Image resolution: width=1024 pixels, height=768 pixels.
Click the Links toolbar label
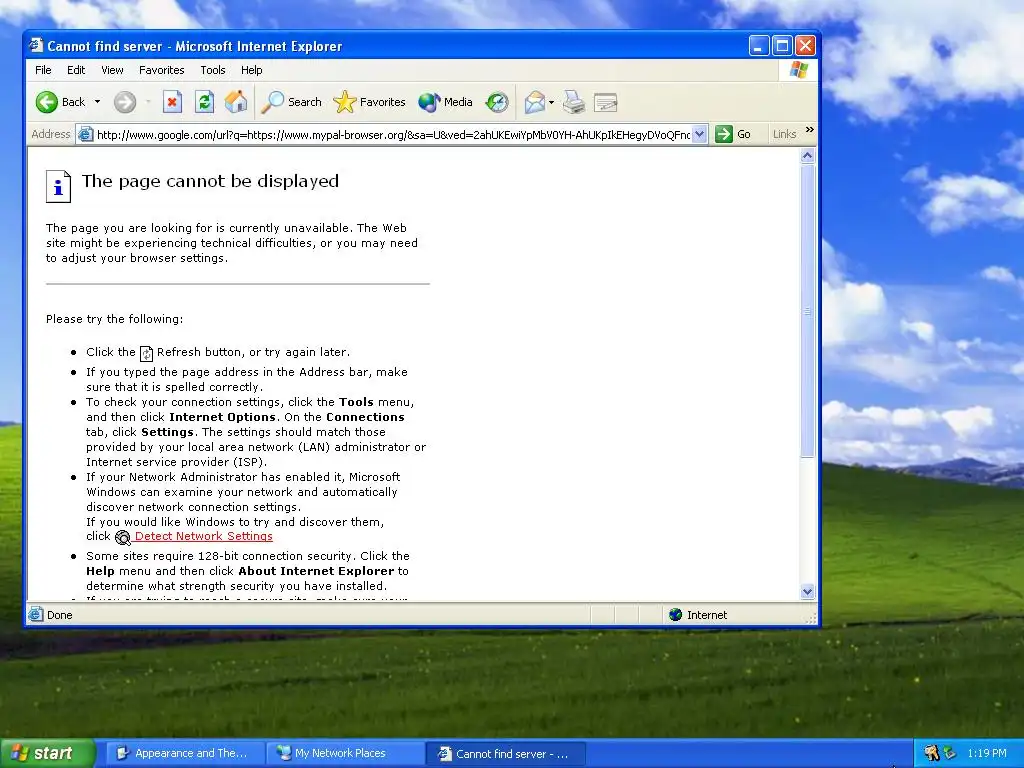pos(784,134)
